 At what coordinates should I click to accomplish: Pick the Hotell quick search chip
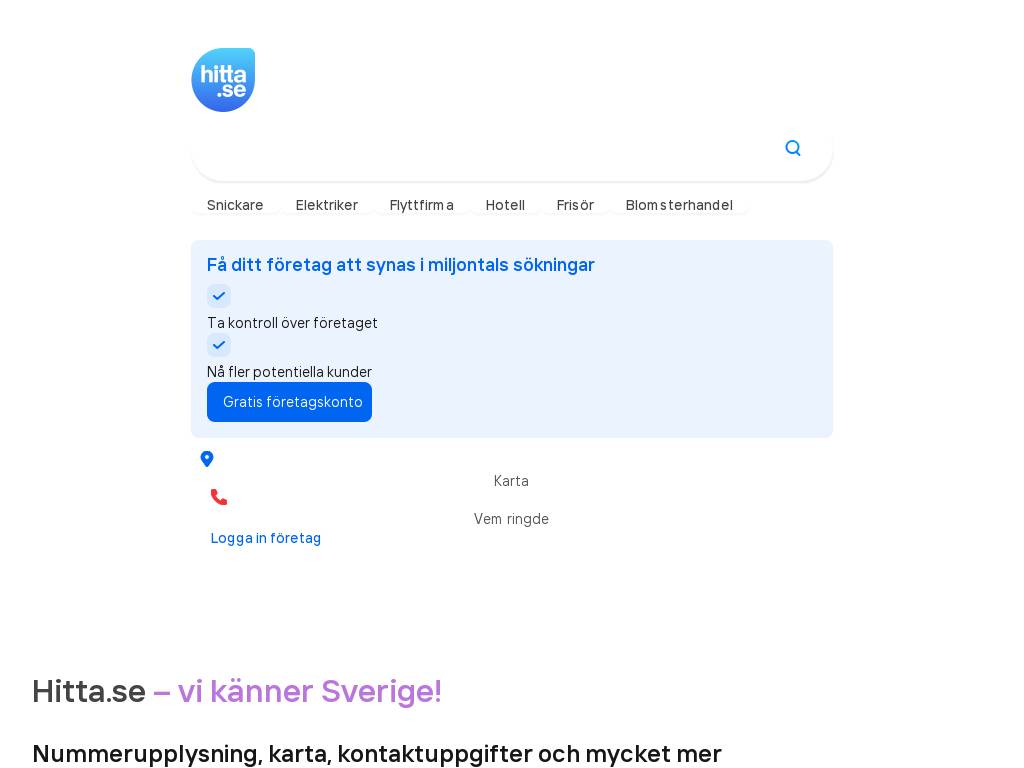pyautogui.click(x=505, y=205)
